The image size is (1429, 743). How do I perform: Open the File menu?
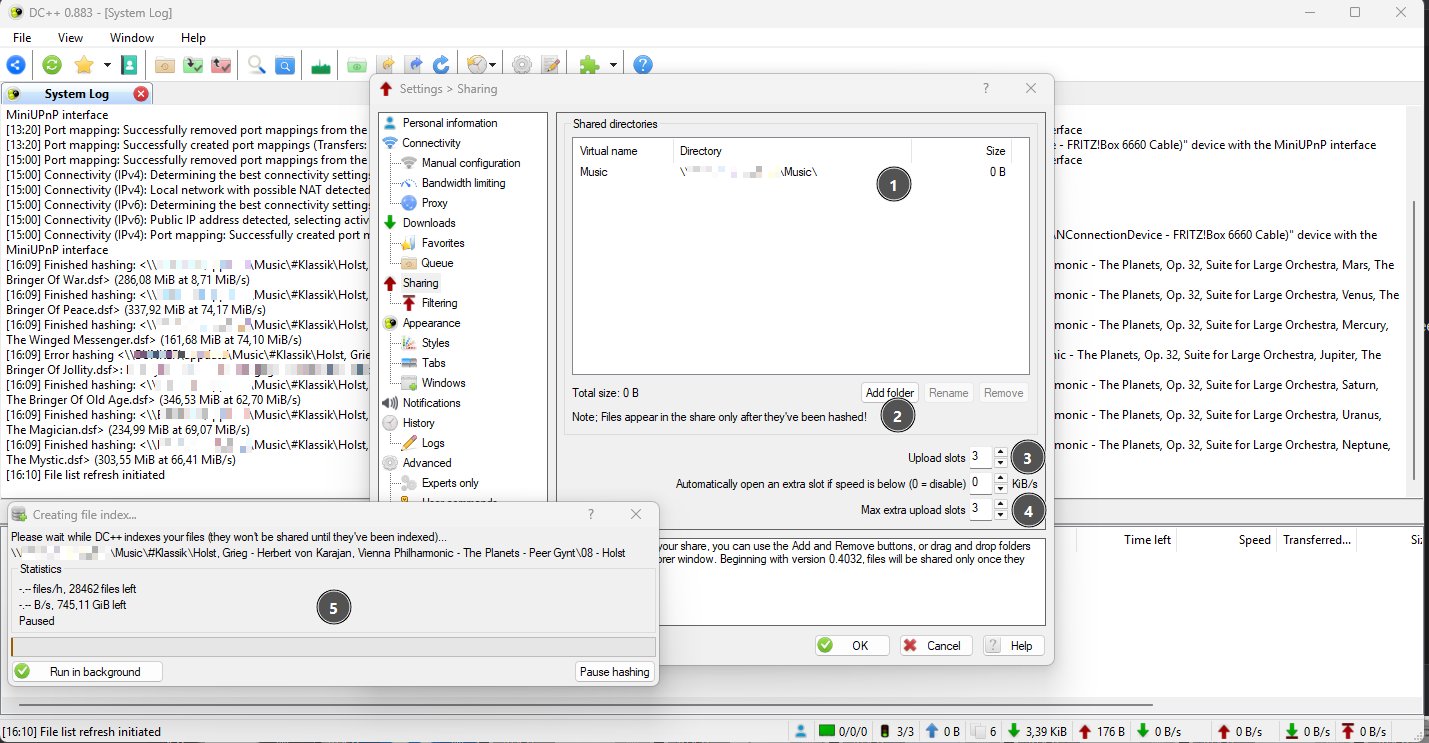coord(22,38)
